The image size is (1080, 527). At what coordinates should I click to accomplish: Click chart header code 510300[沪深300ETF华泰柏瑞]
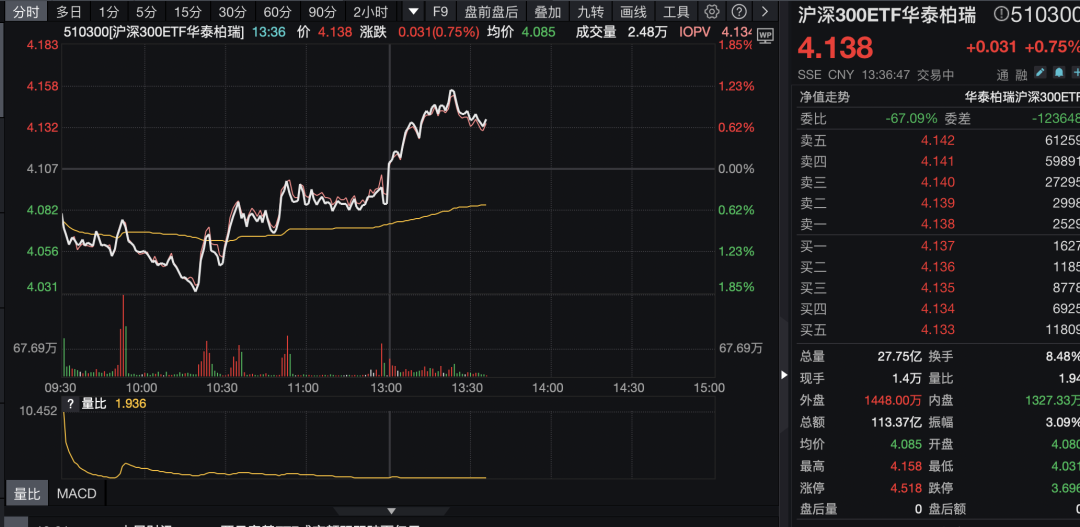[x=153, y=32]
